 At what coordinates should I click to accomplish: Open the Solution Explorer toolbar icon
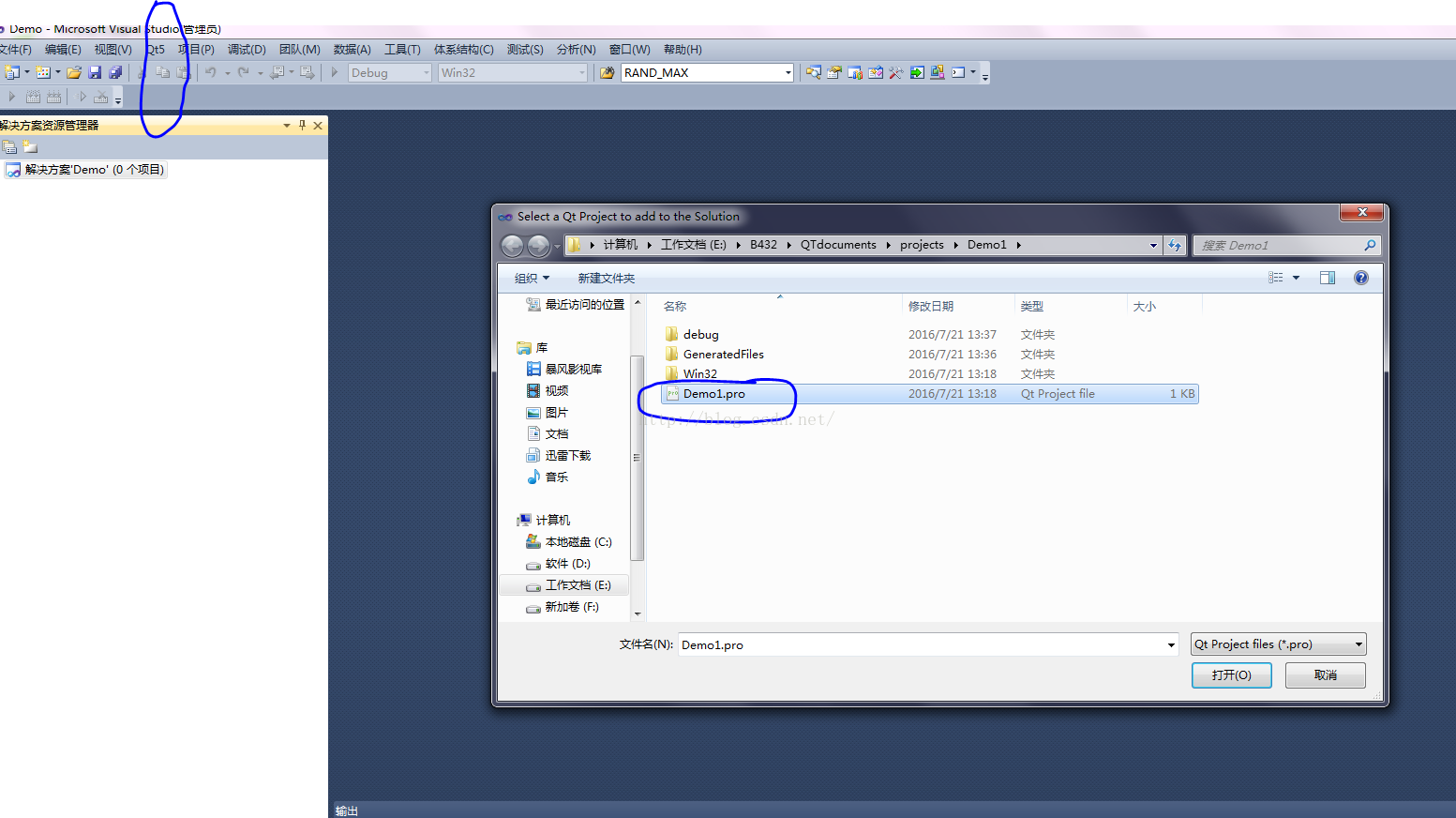tap(813, 72)
